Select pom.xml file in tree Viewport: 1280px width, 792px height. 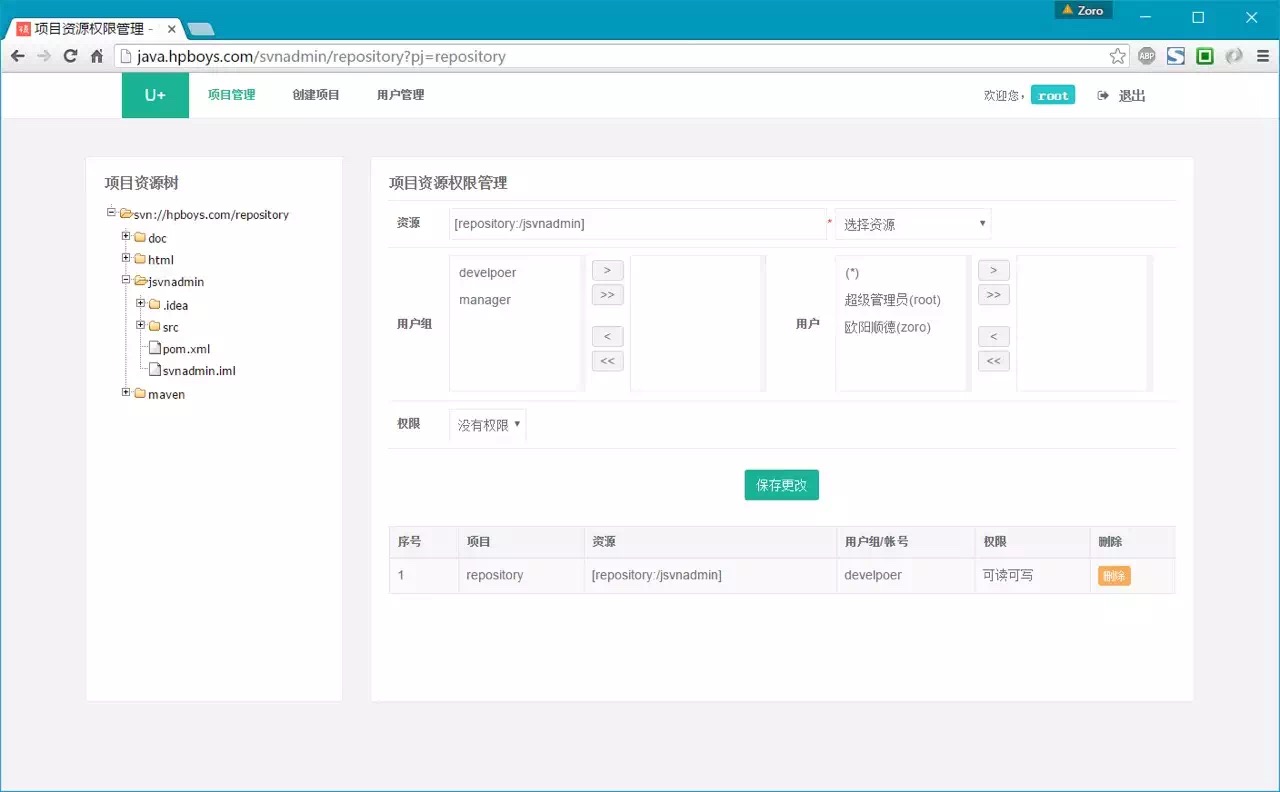click(186, 349)
